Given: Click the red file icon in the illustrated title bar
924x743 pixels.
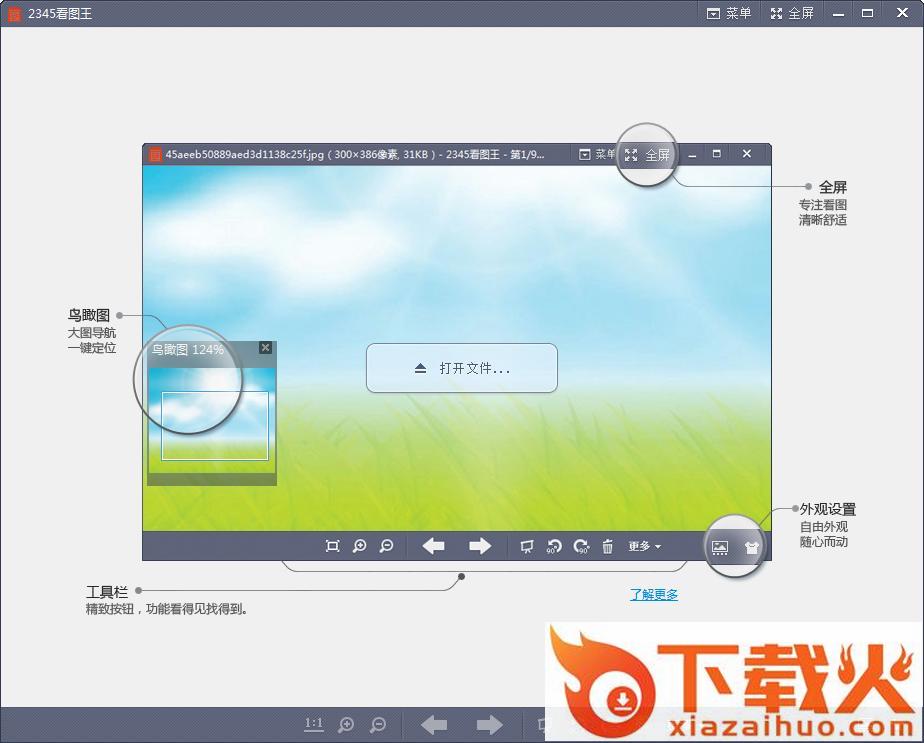Looking at the screenshot, I should pyautogui.click(x=155, y=154).
